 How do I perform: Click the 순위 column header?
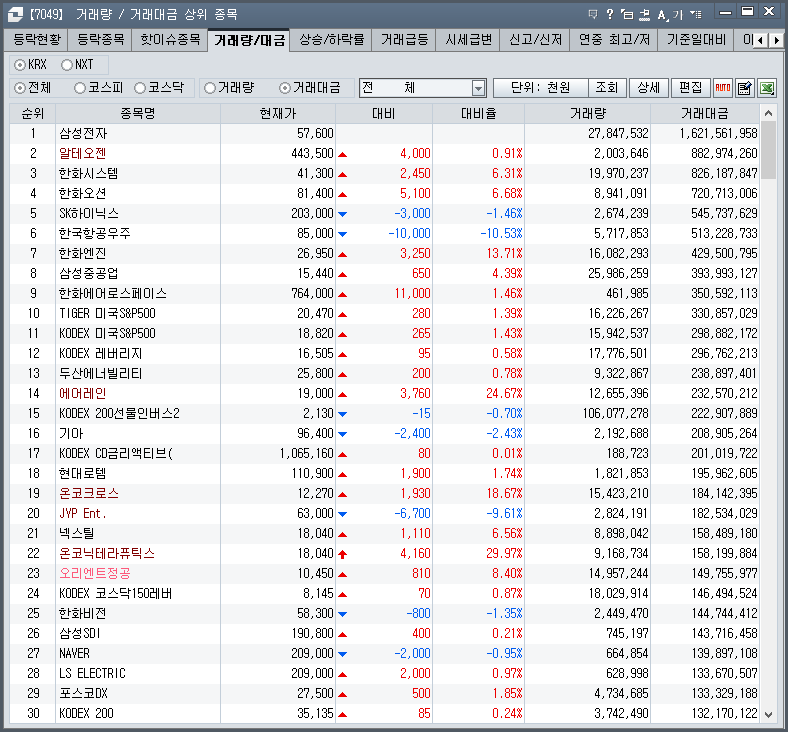pos(33,114)
